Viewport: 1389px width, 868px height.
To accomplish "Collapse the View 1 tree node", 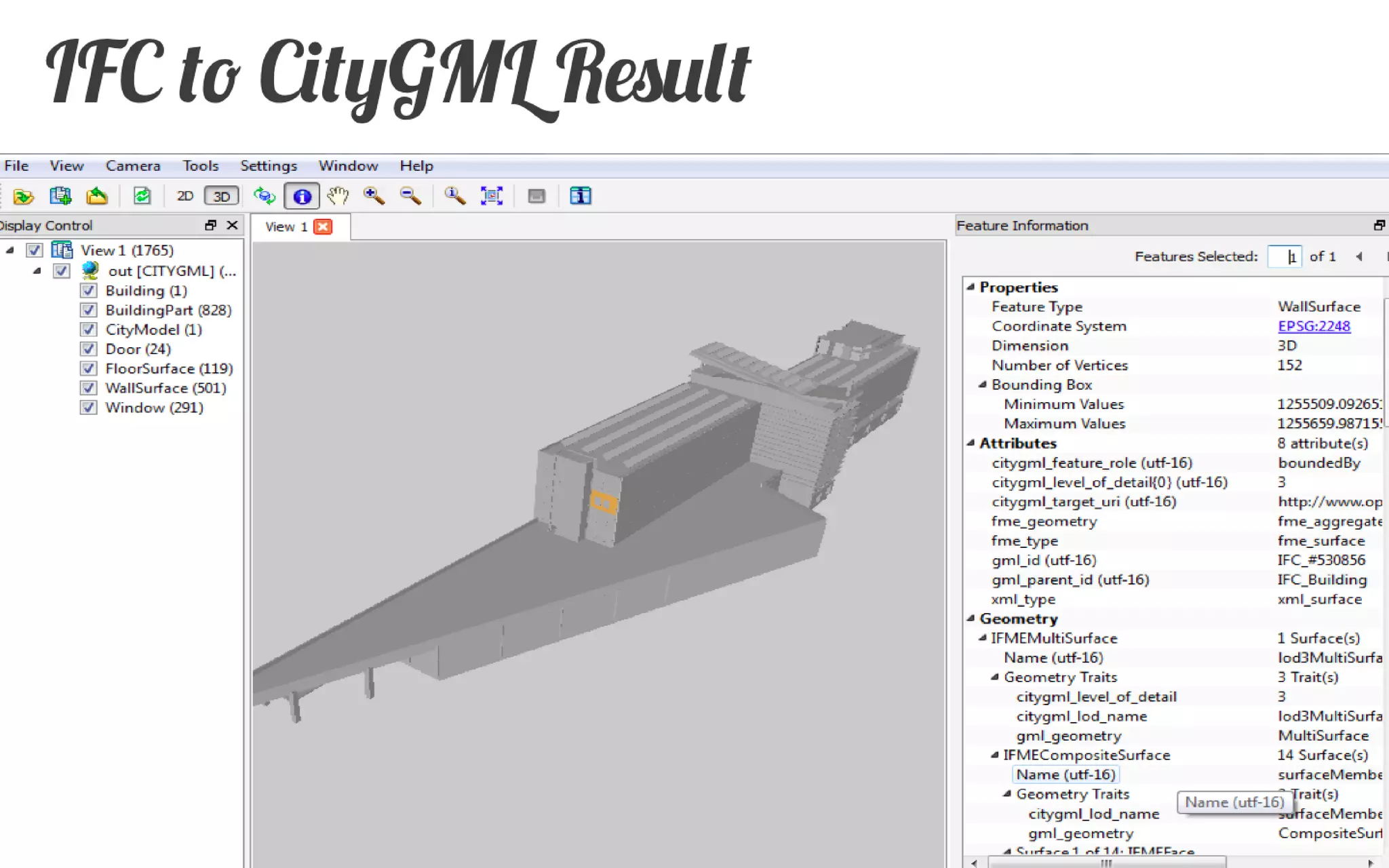I will pos(9,250).
